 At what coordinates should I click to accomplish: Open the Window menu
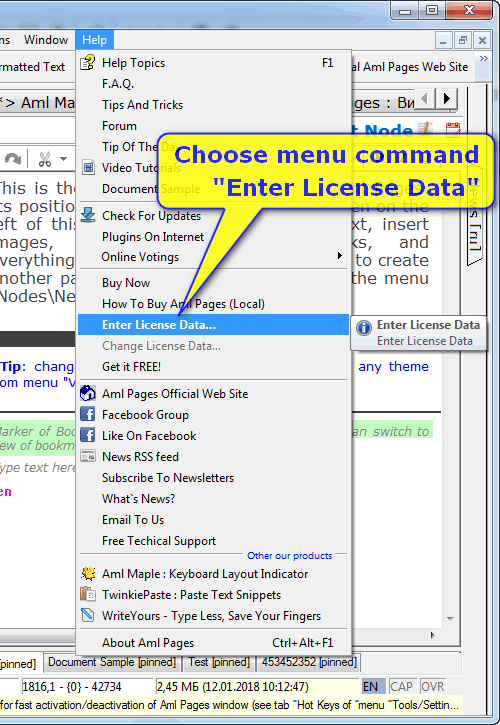point(46,40)
